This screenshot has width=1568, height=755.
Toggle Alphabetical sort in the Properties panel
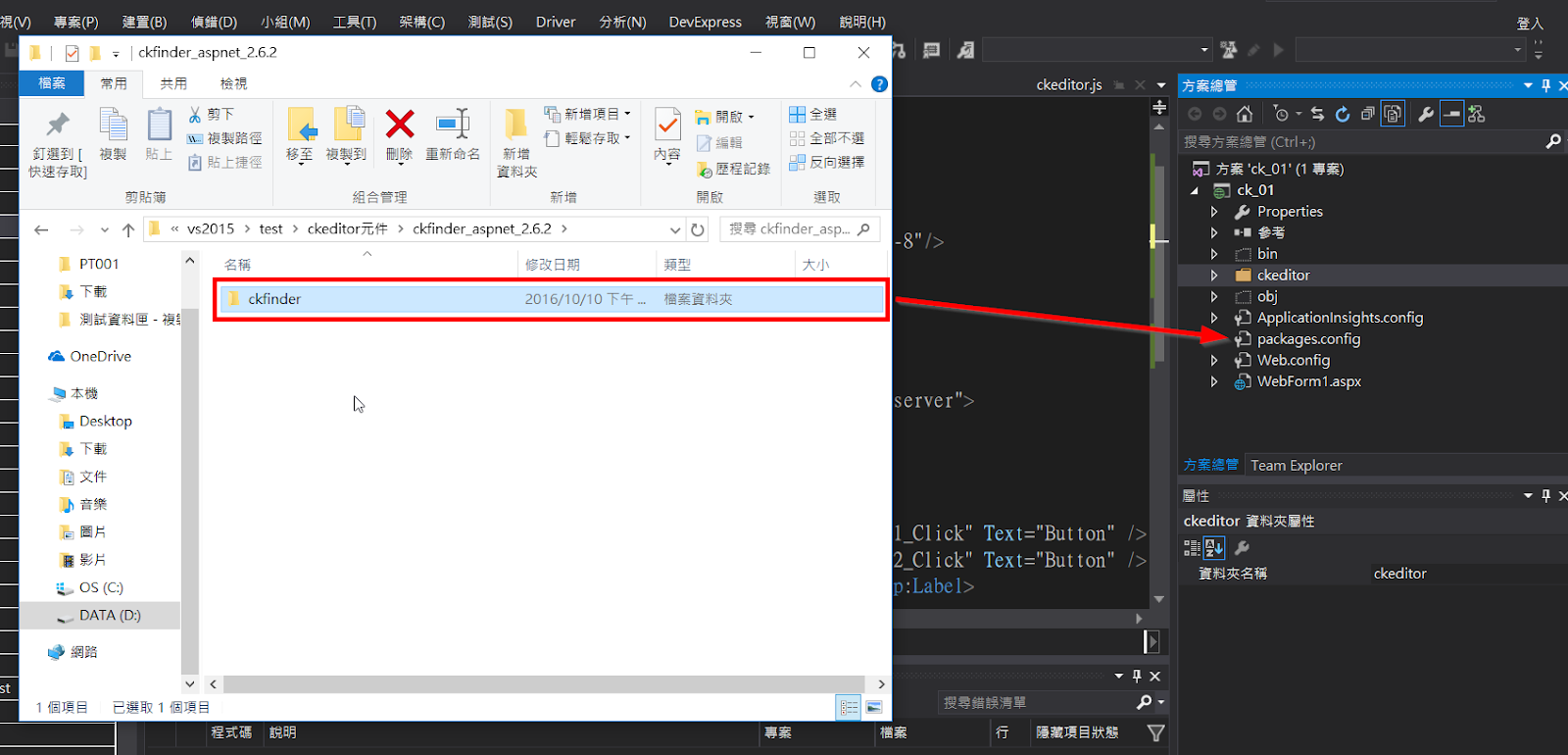coord(1214,548)
